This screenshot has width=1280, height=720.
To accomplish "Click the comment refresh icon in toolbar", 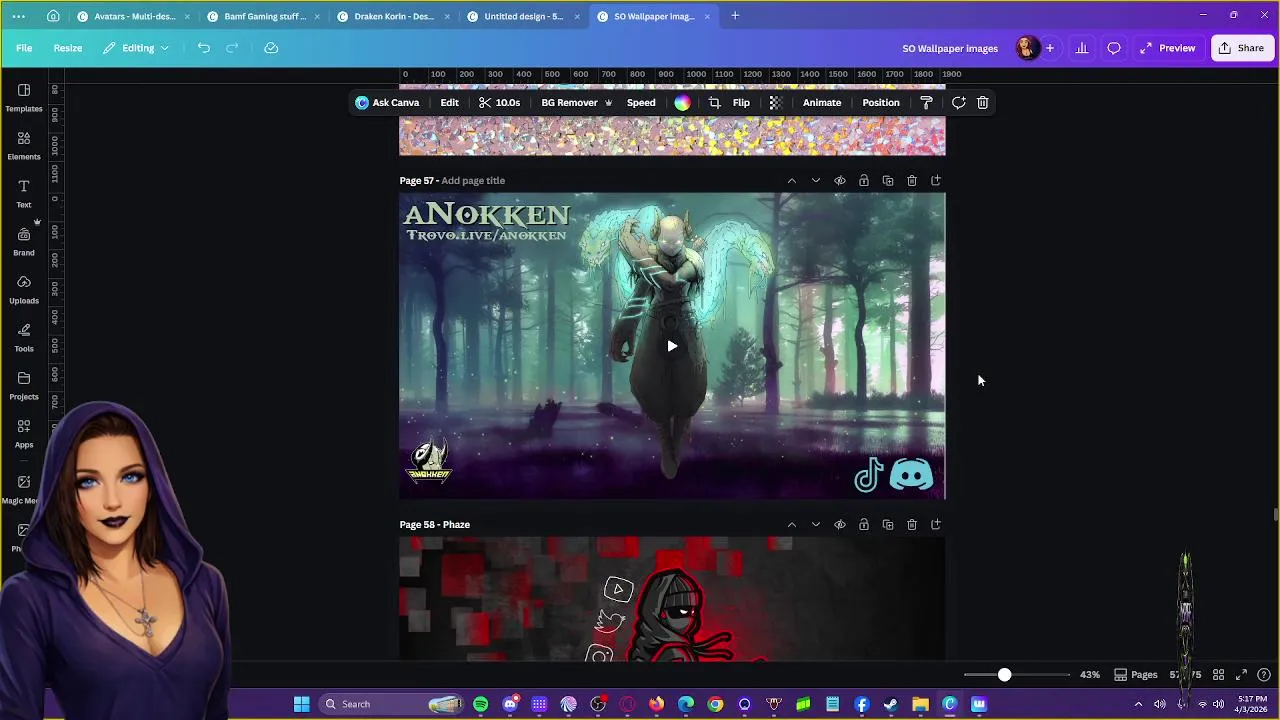I will click(958, 103).
